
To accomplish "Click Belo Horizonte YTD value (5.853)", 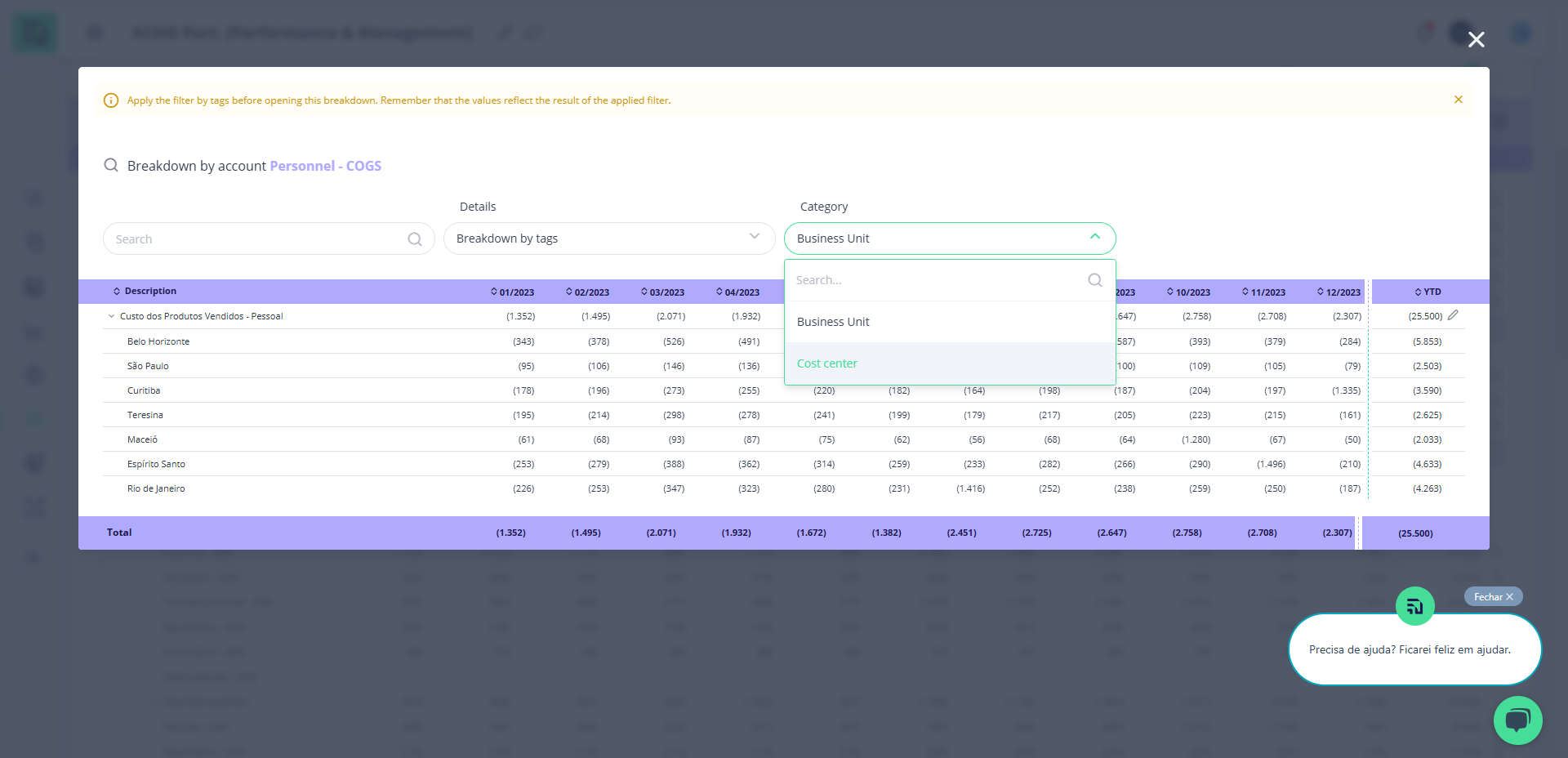I will pyautogui.click(x=1427, y=341).
